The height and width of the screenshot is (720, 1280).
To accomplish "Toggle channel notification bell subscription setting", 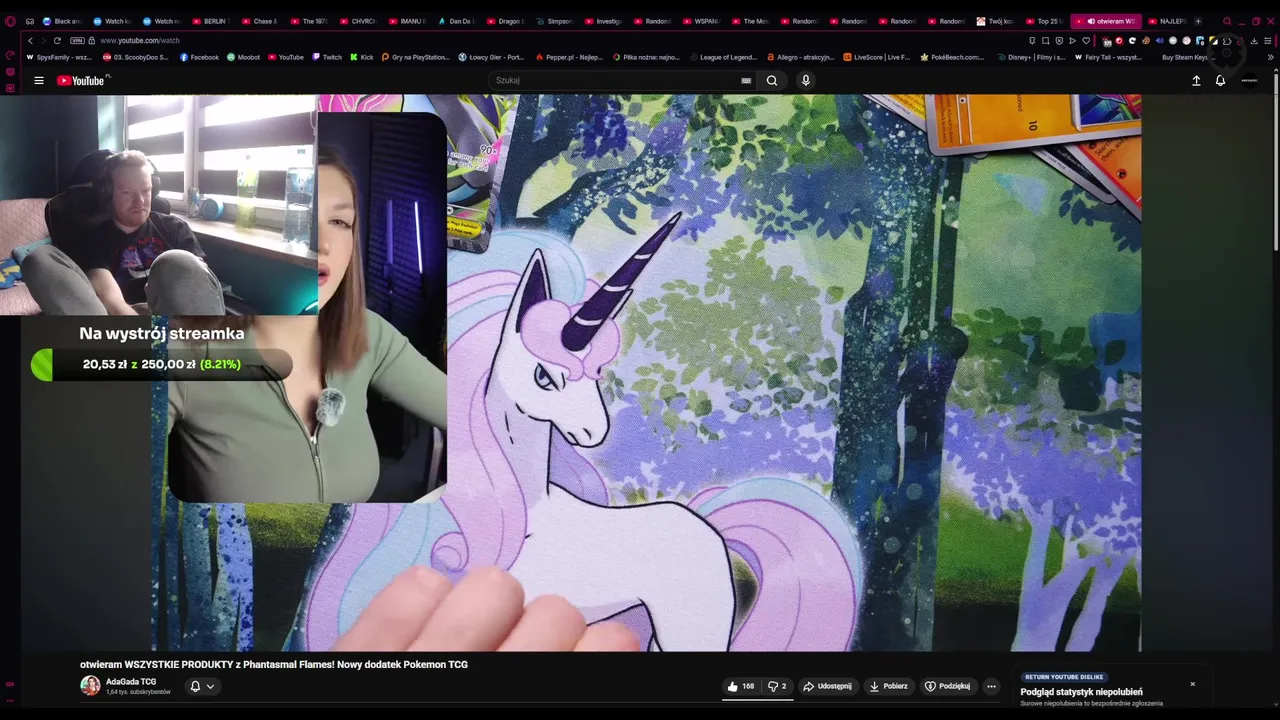I will 195,686.
